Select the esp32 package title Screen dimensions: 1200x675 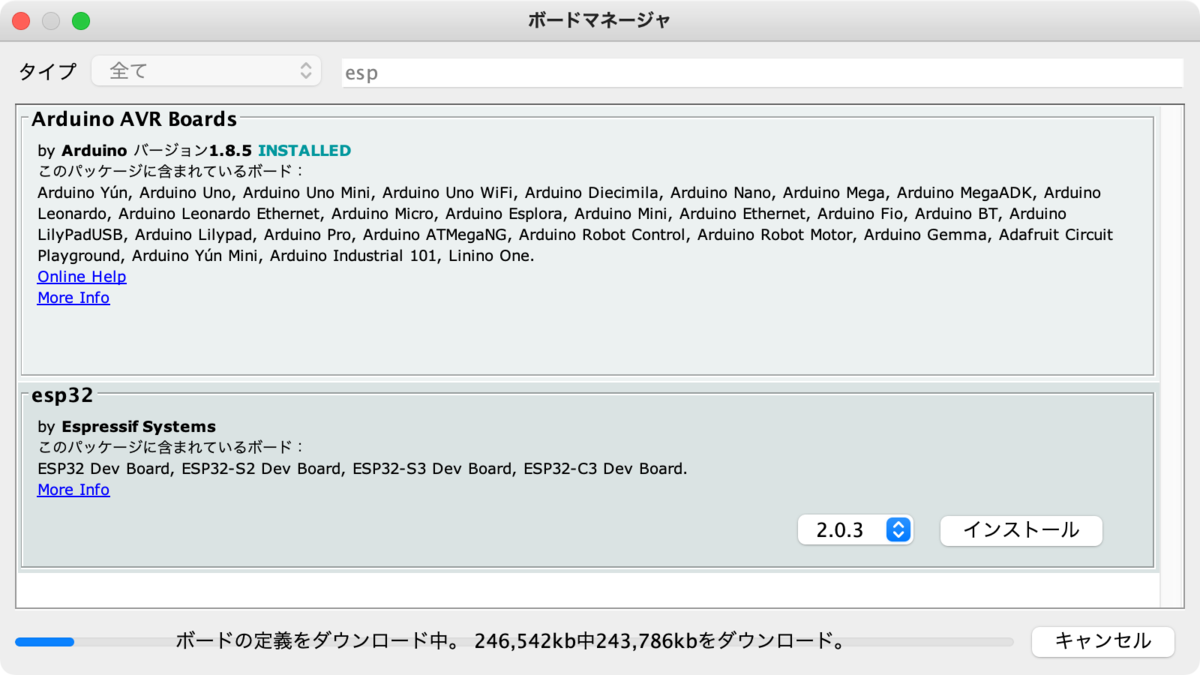click(x=62, y=395)
